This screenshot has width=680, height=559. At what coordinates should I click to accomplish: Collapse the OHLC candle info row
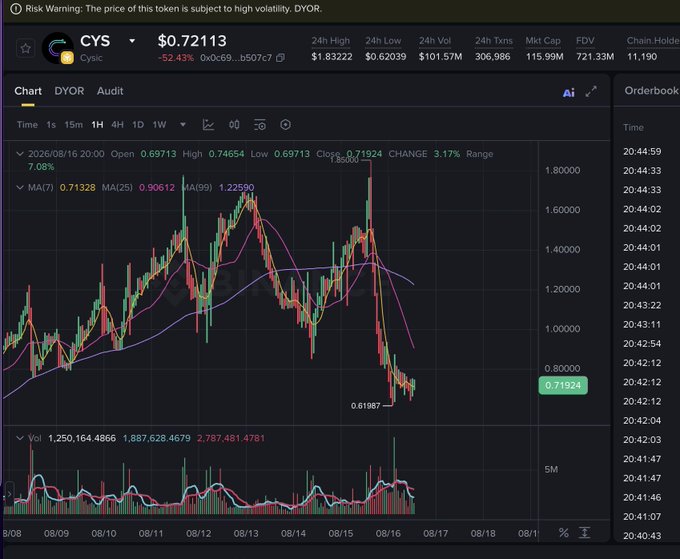pyautogui.click(x=20, y=154)
